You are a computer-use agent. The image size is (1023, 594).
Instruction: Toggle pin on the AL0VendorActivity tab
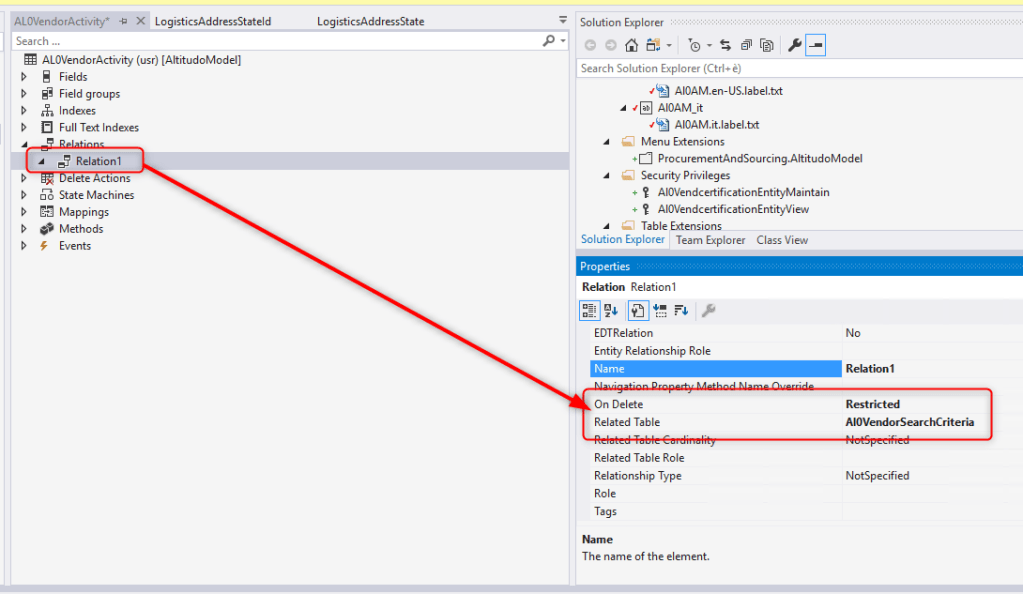122,21
